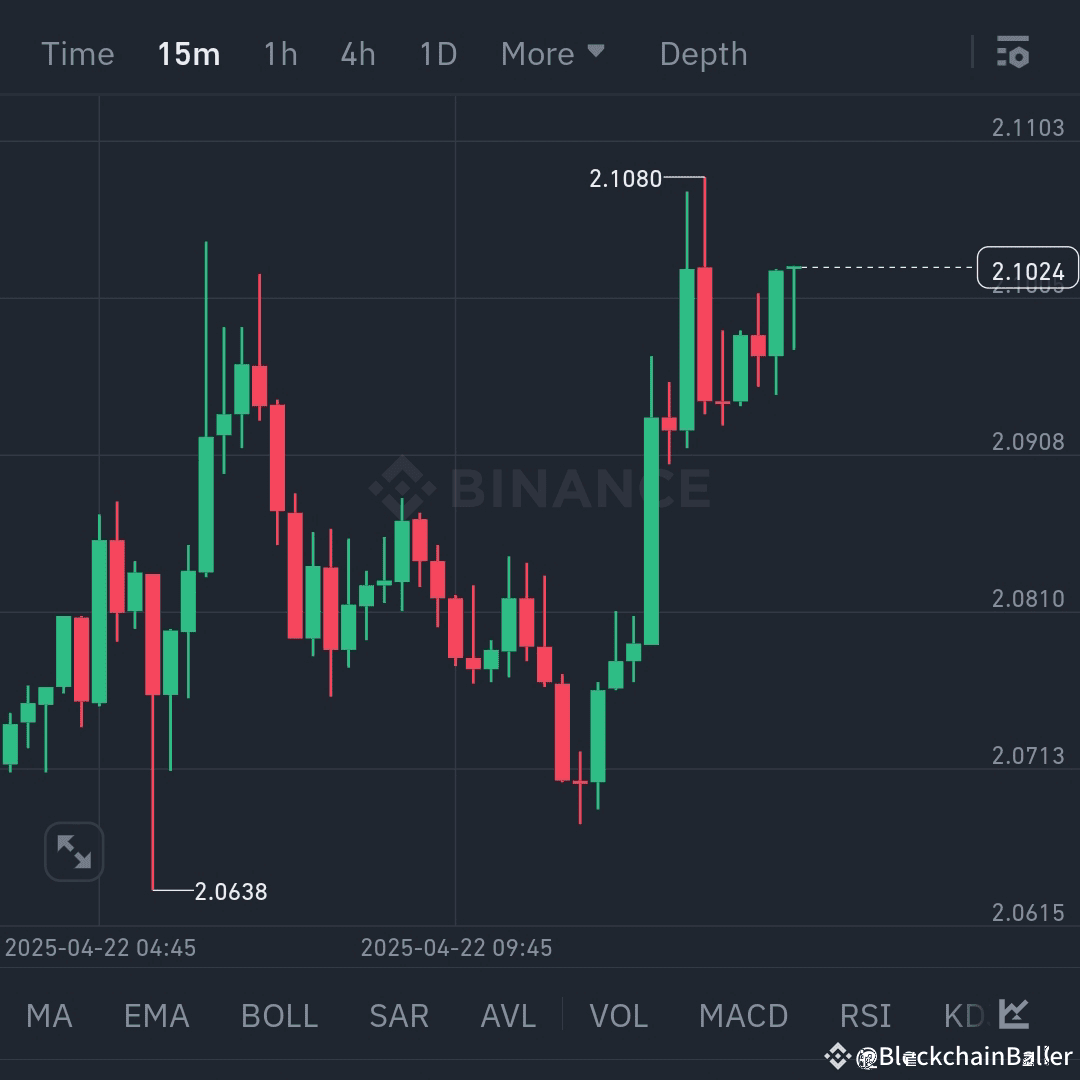Image resolution: width=1080 pixels, height=1080 pixels.
Task: Toggle the RSI indicator
Action: (864, 1015)
